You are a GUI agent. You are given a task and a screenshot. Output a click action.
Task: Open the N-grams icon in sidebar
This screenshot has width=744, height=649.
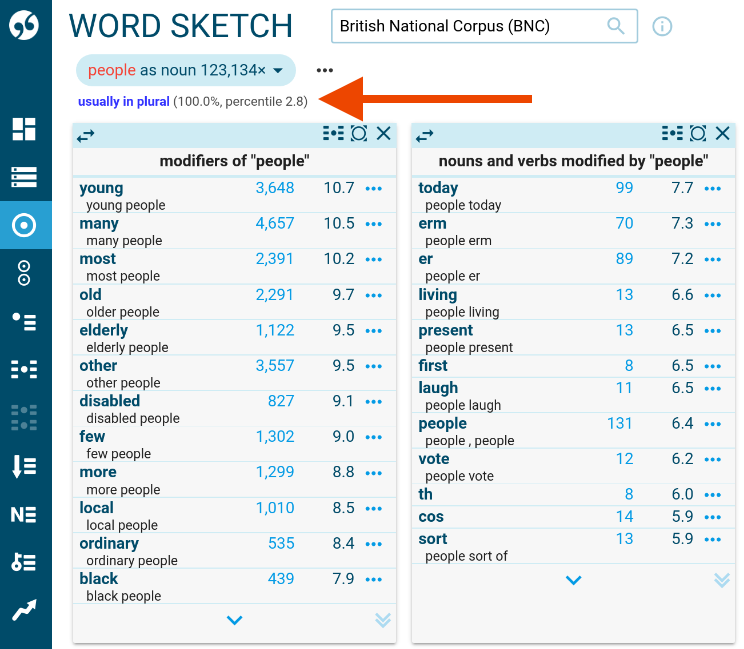[25, 514]
